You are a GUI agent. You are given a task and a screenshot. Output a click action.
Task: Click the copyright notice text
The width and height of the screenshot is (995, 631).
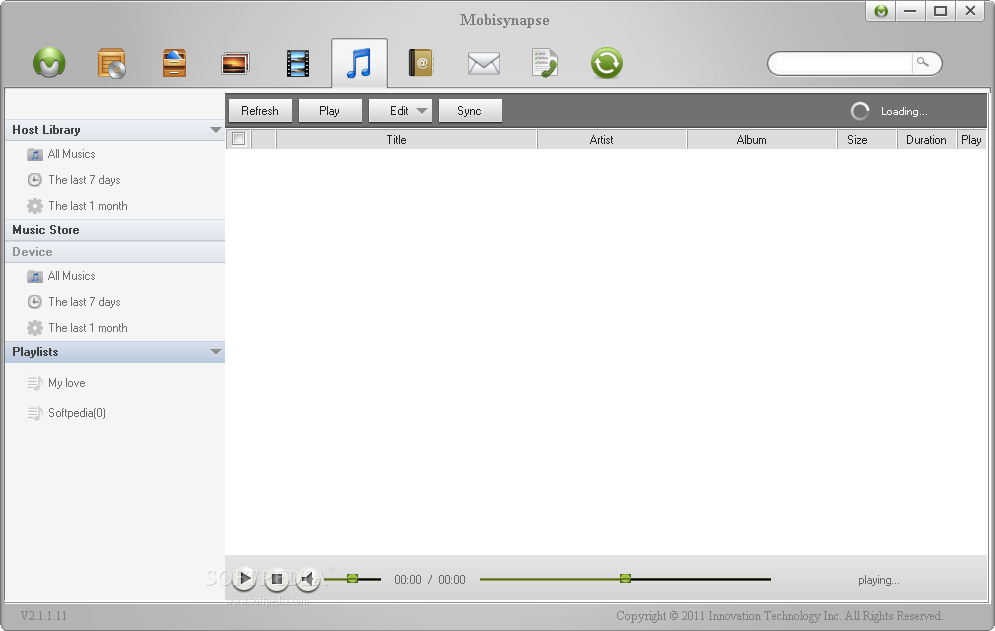point(780,616)
